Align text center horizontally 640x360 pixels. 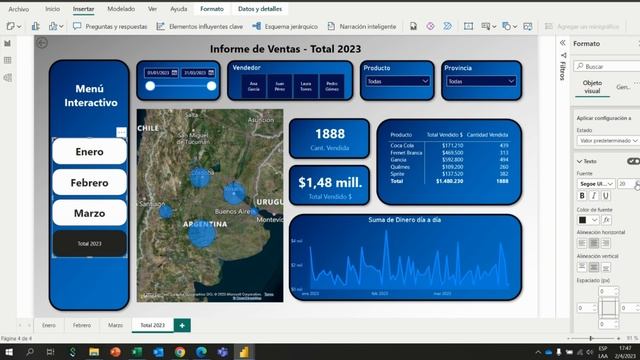[594, 243]
